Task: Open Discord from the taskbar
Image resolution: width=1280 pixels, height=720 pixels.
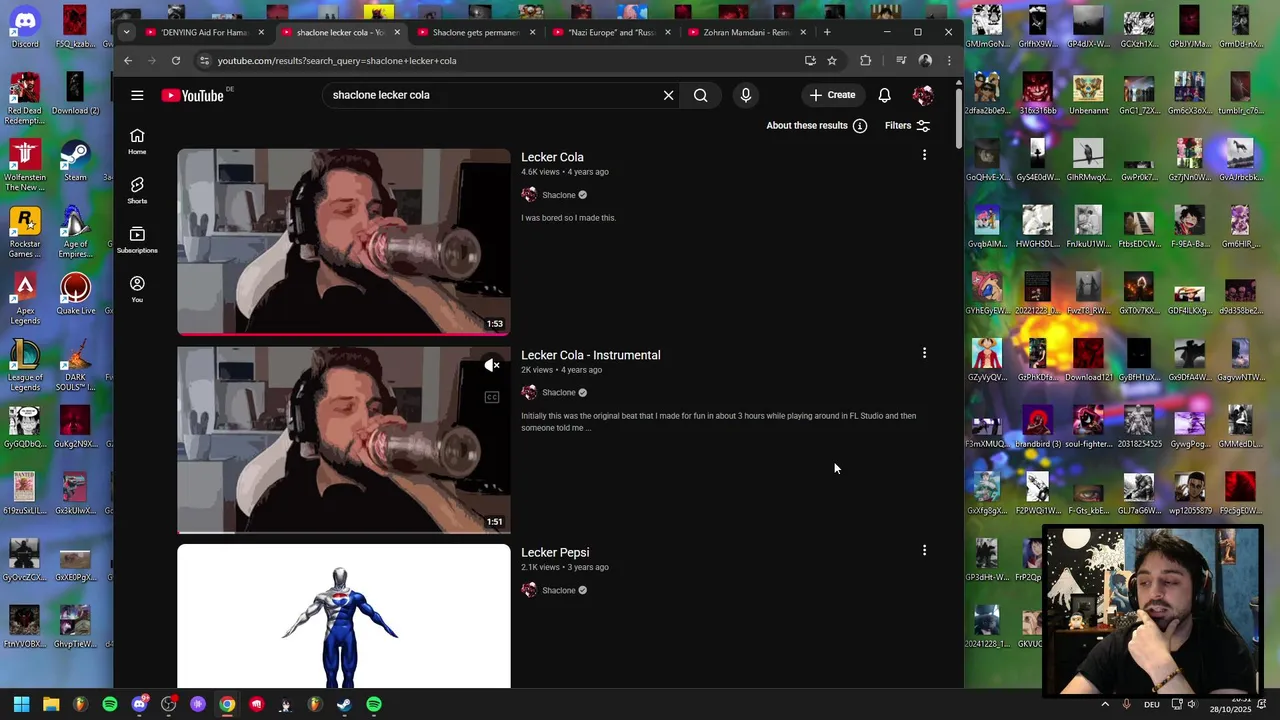Action: point(139,704)
